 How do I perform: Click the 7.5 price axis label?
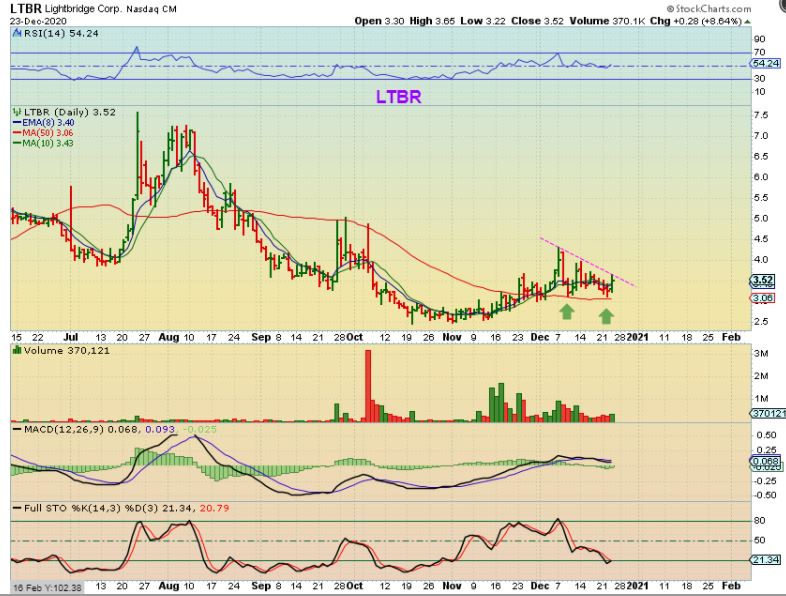click(x=761, y=115)
